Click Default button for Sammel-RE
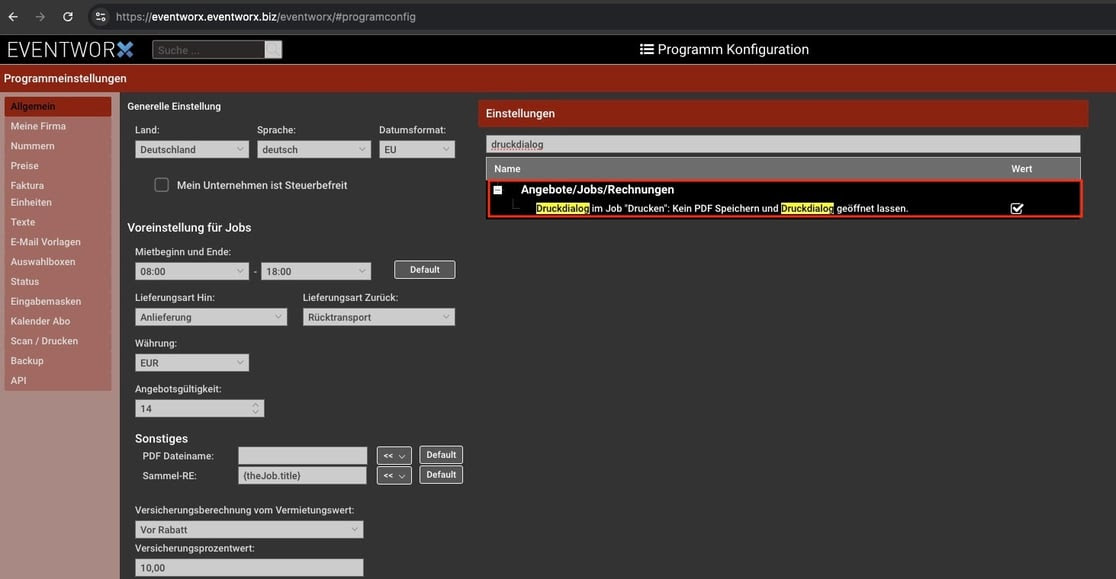 441,474
